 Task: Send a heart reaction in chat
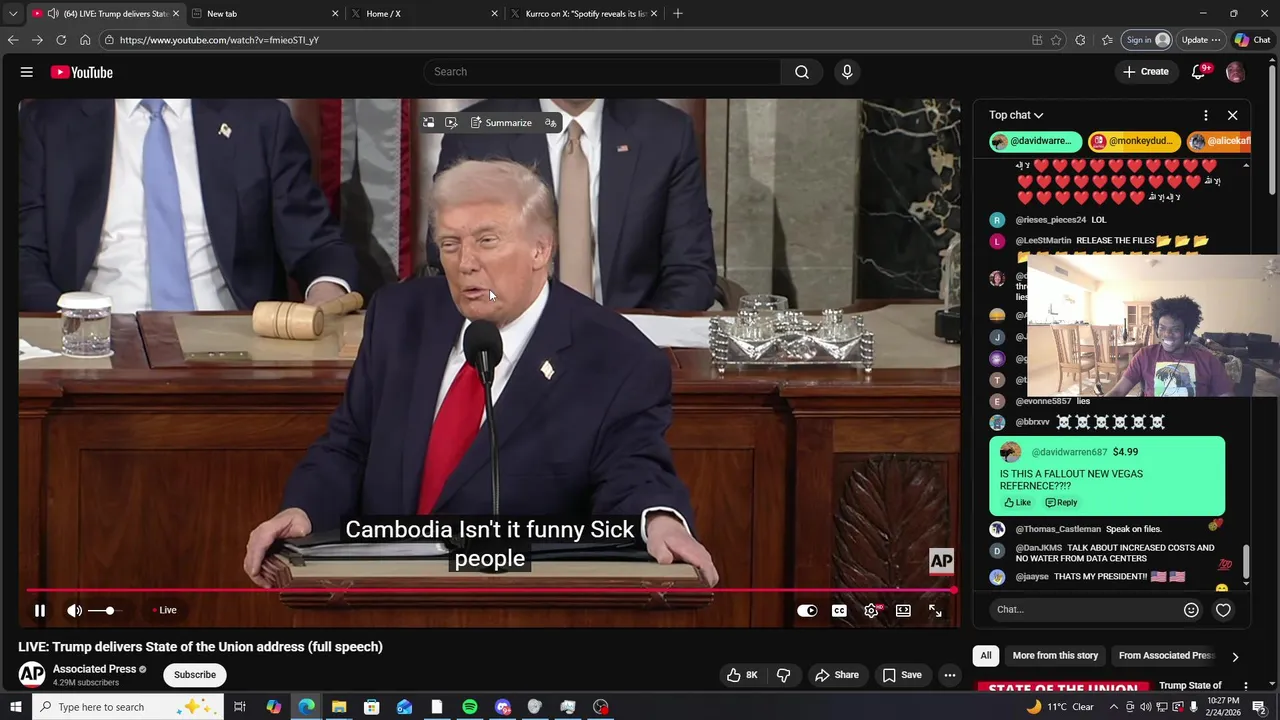[x=1223, y=609]
